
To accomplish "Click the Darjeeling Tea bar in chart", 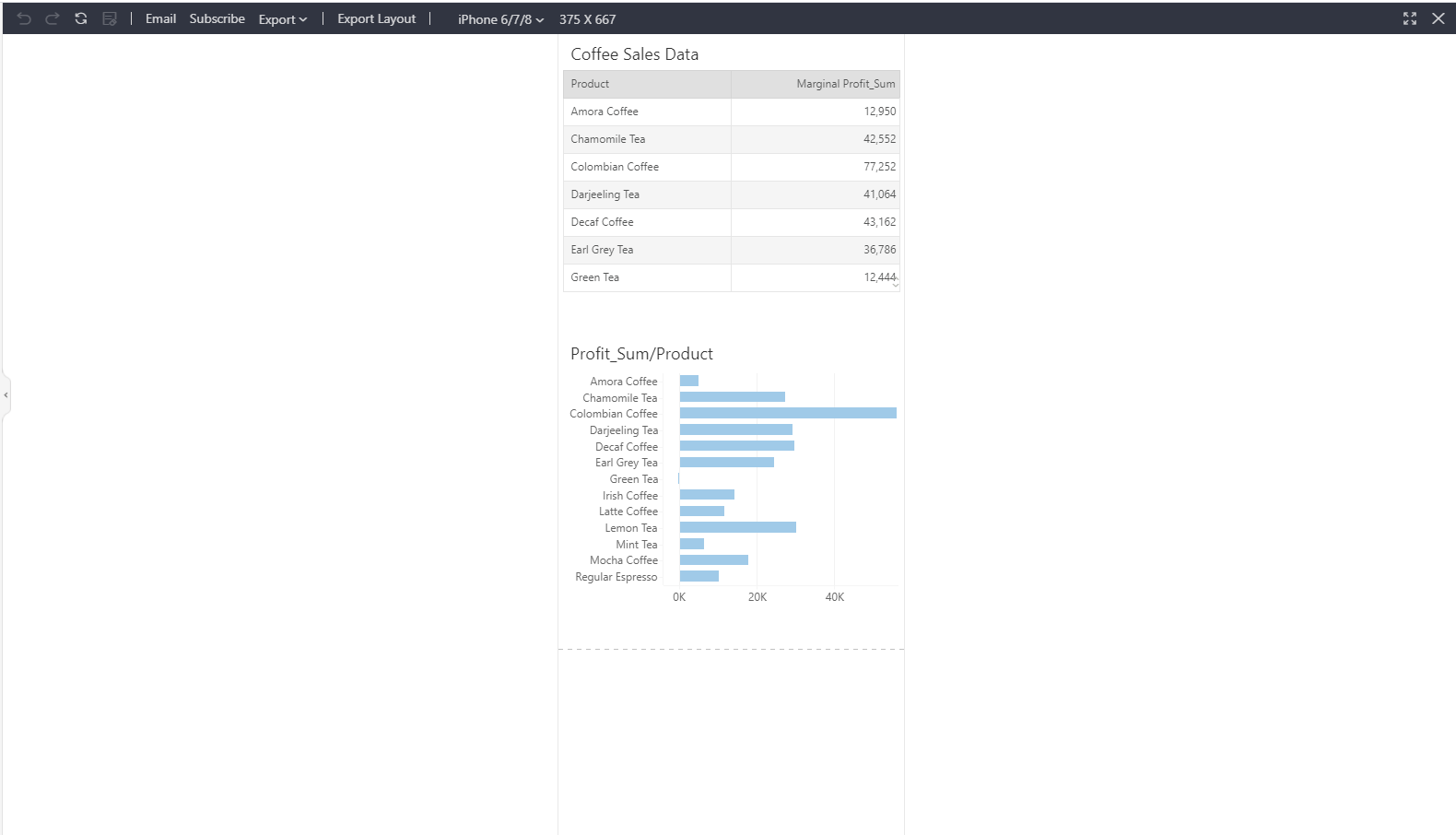I will tap(736, 429).
